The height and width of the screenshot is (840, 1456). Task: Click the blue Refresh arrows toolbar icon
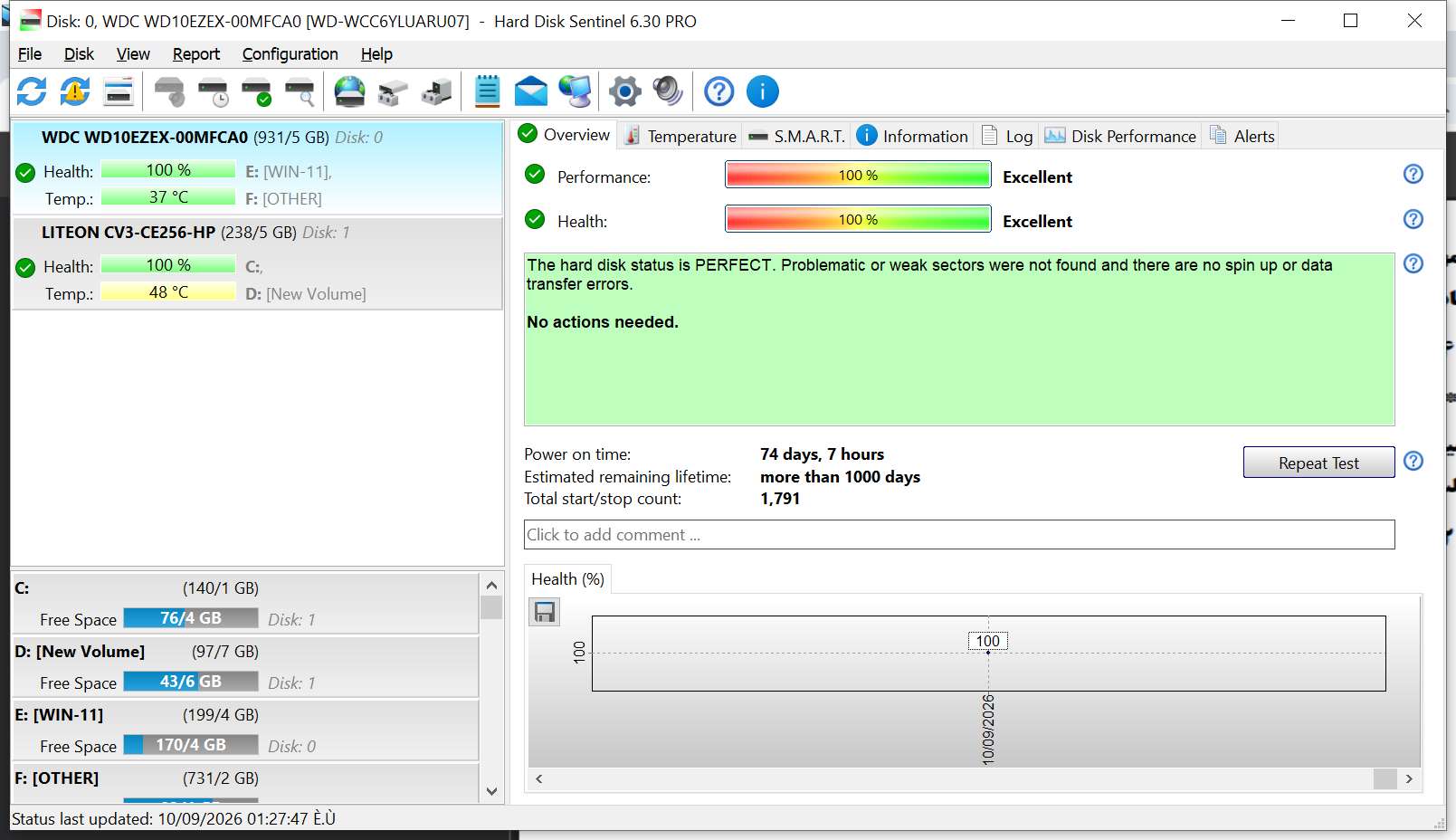pyautogui.click(x=32, y=91)
